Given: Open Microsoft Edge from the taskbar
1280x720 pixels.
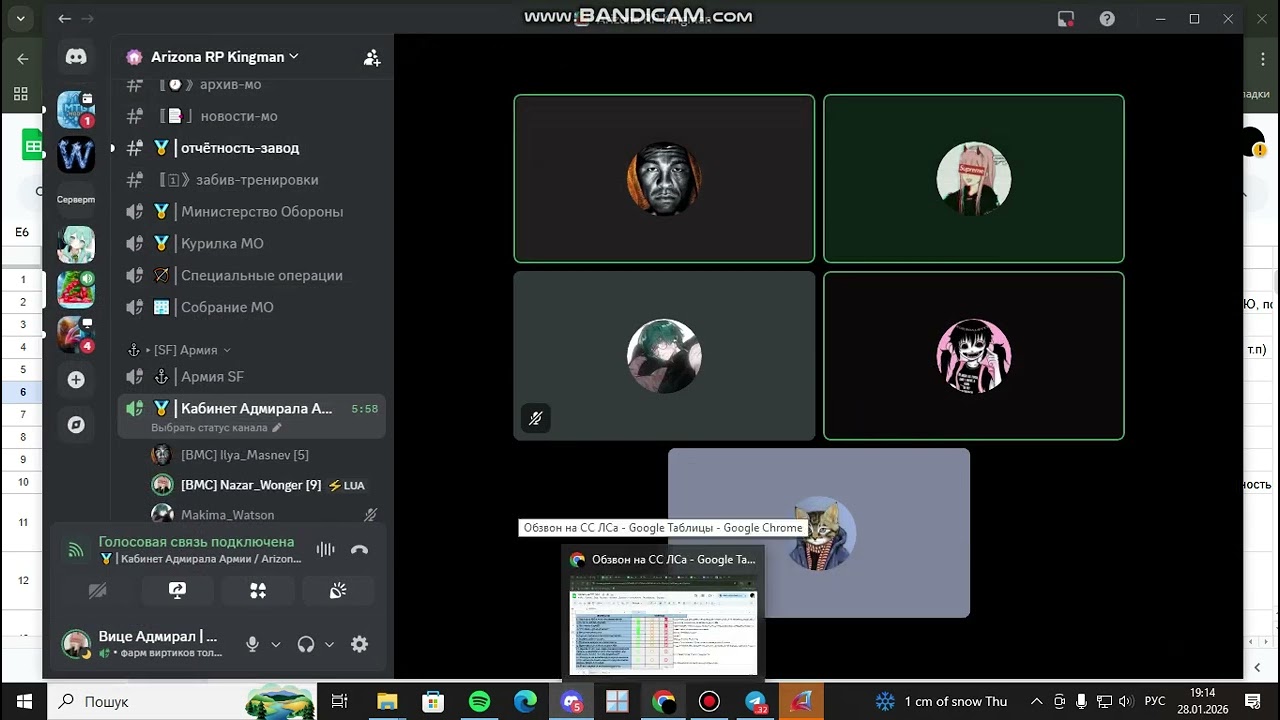Looking at the screenshot, I should click(525, 701).
